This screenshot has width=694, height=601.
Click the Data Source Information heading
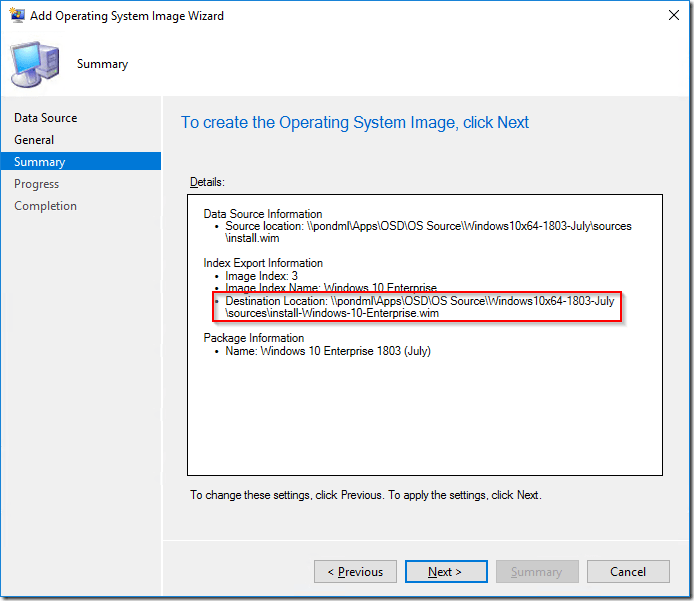pyautogui.click(x=263, y=214)
